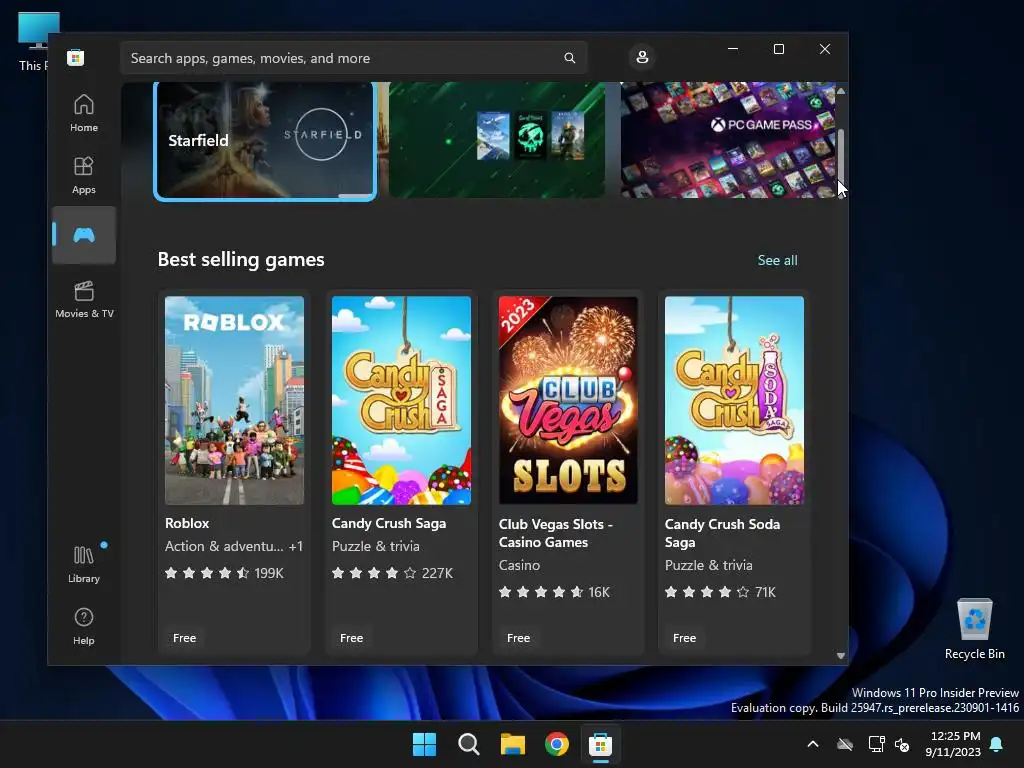Open Candy Crush Saga cover image
The image size is (1024, 768).
coord(401,400)
